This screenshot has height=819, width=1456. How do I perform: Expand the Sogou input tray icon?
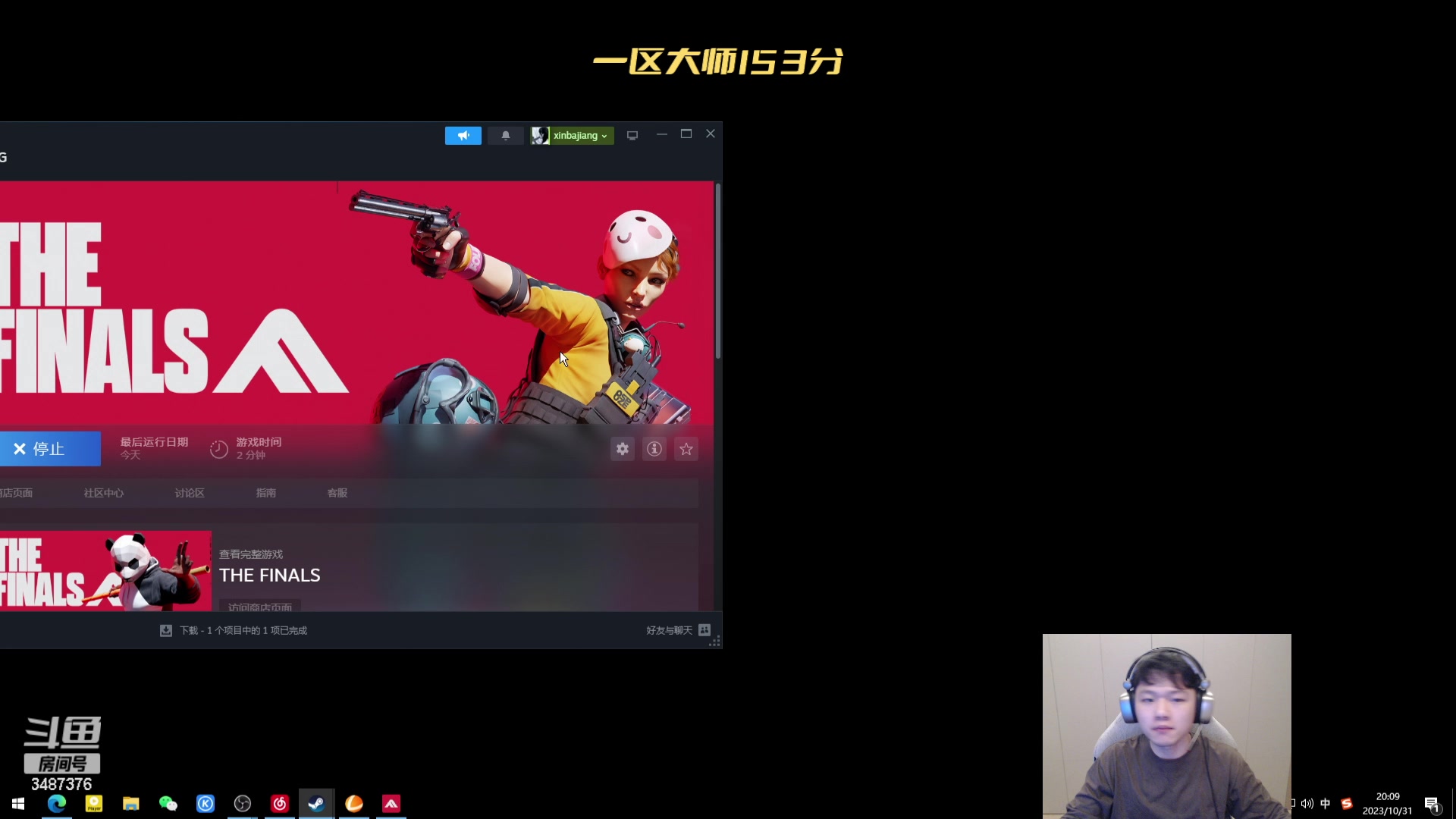(x=1347, y=804)
